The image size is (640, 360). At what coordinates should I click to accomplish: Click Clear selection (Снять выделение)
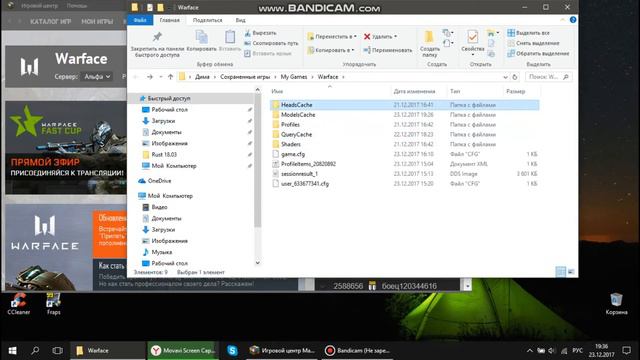coord(533,43)
